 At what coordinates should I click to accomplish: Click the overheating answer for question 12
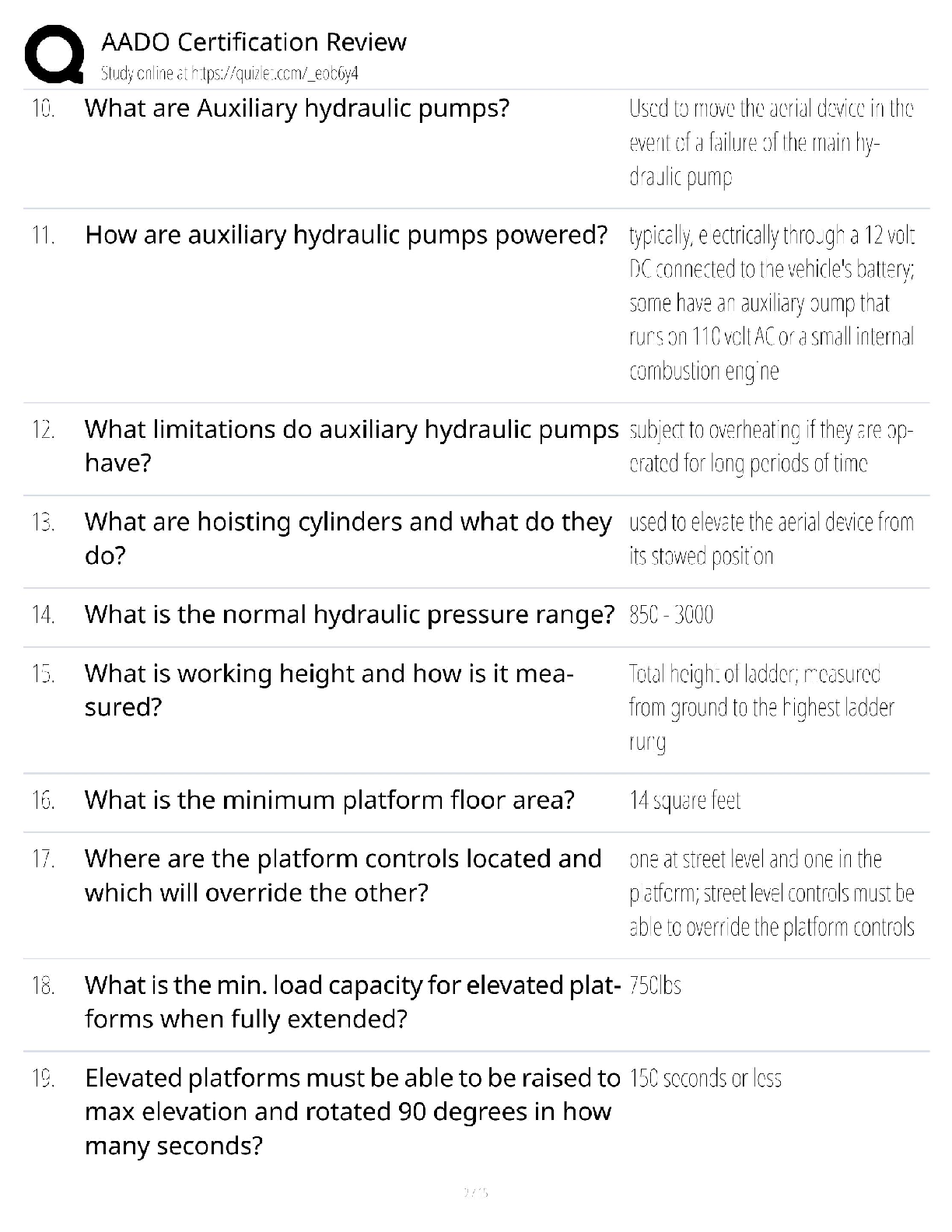click(771, 446)
